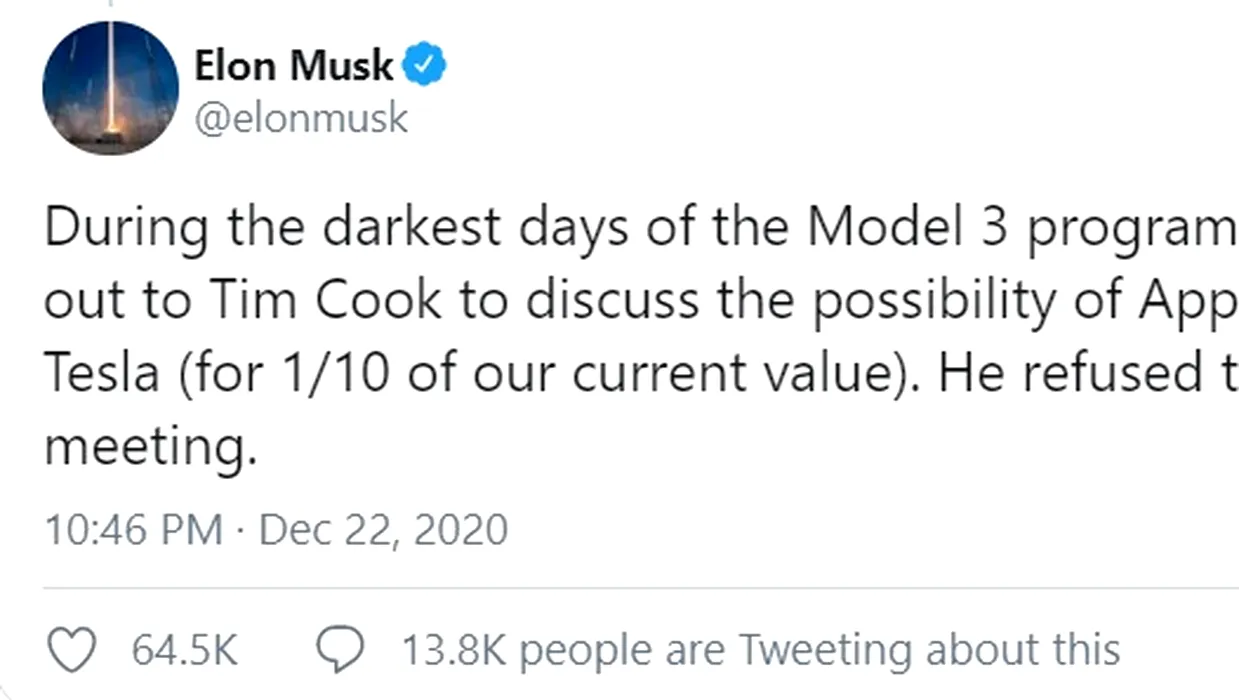Click the heart icon to like the tweet
This screenshot has width=1239, height=700.
click(x=71, y=650)
